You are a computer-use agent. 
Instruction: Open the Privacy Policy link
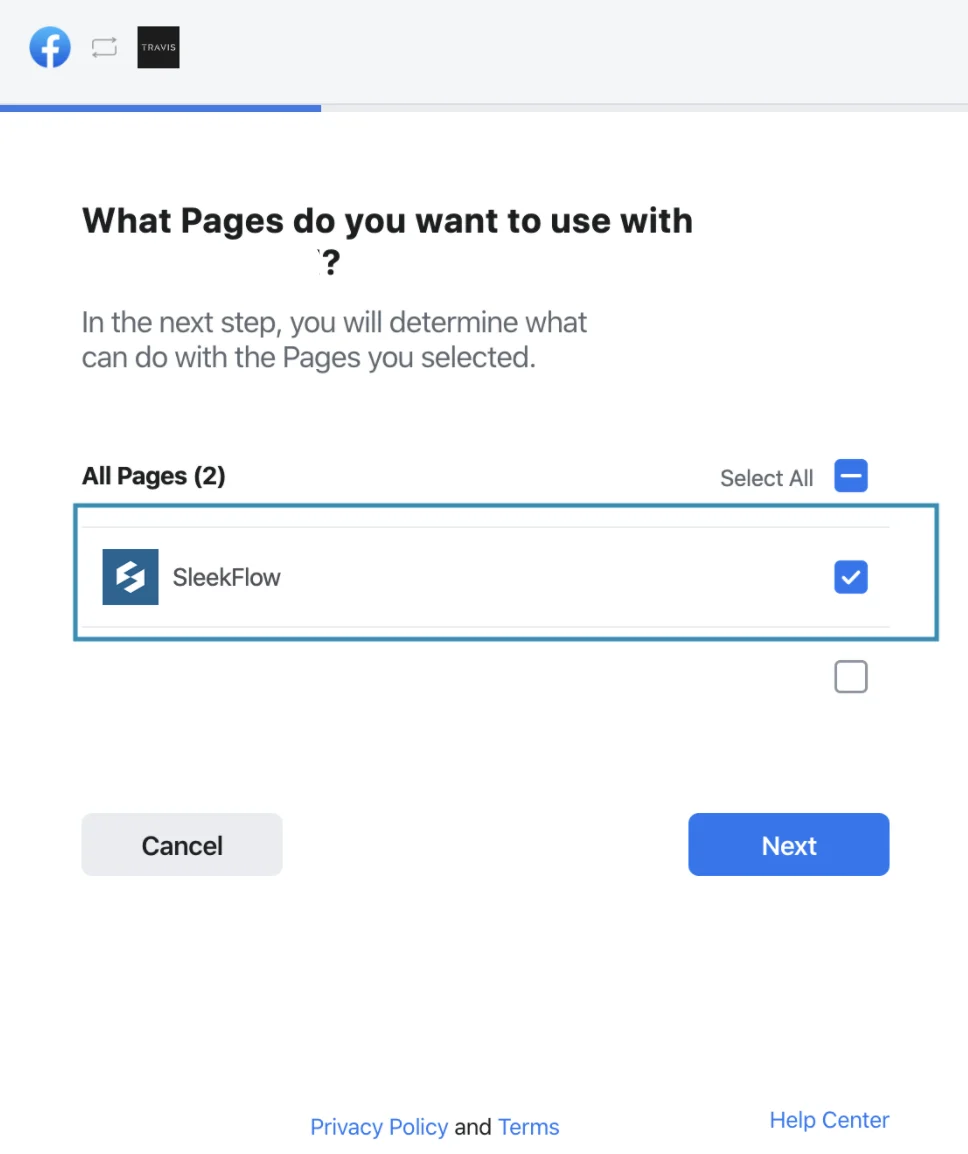[x=379, y=1127]
